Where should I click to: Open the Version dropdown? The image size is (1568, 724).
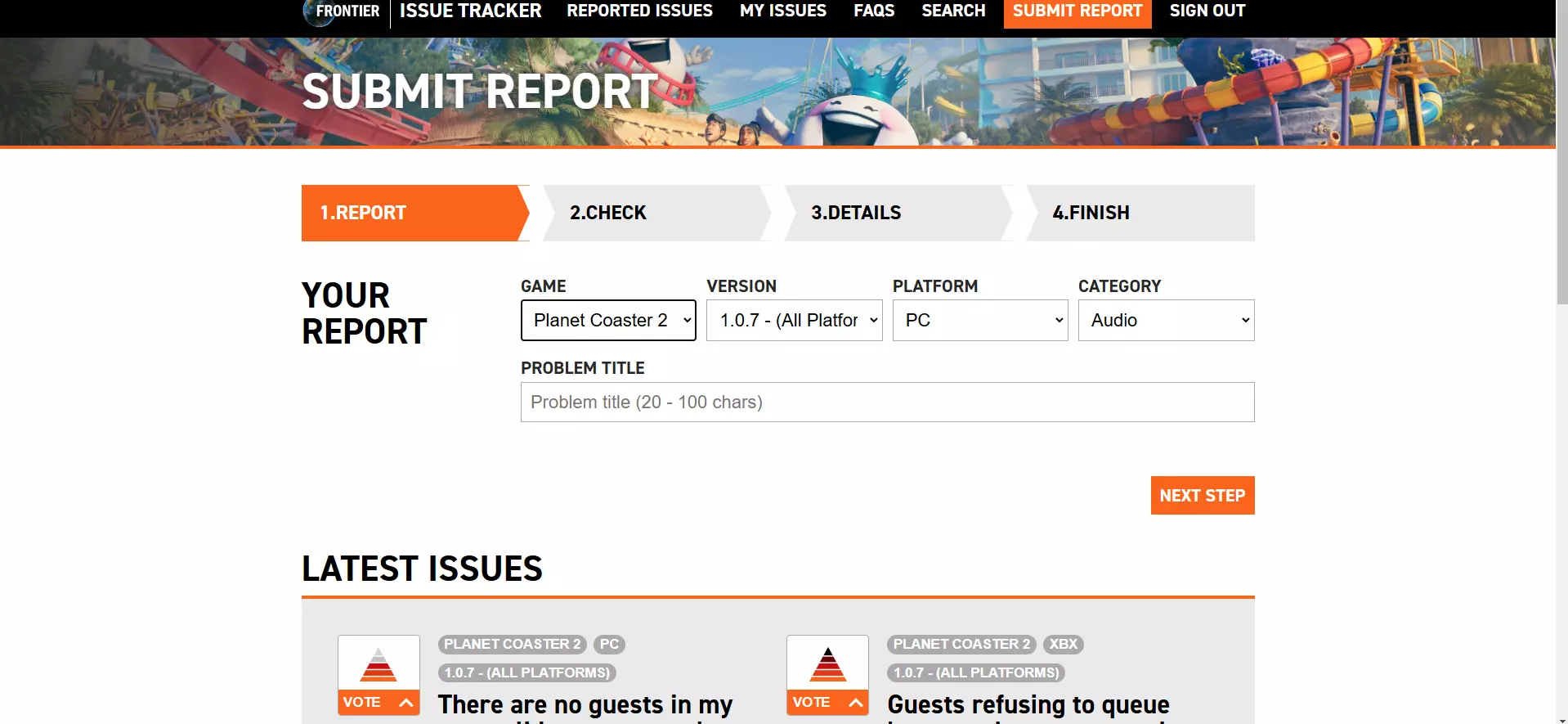794,320
